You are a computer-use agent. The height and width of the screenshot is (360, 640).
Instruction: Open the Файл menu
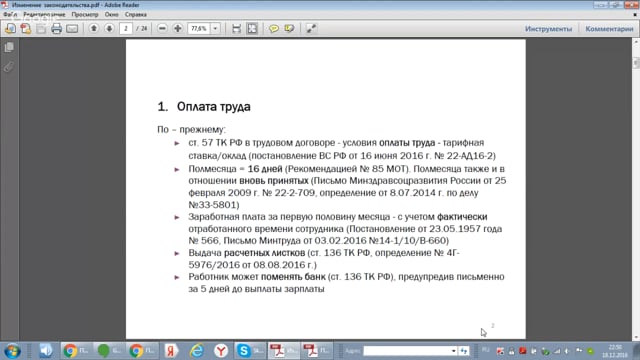coord(10,14)
